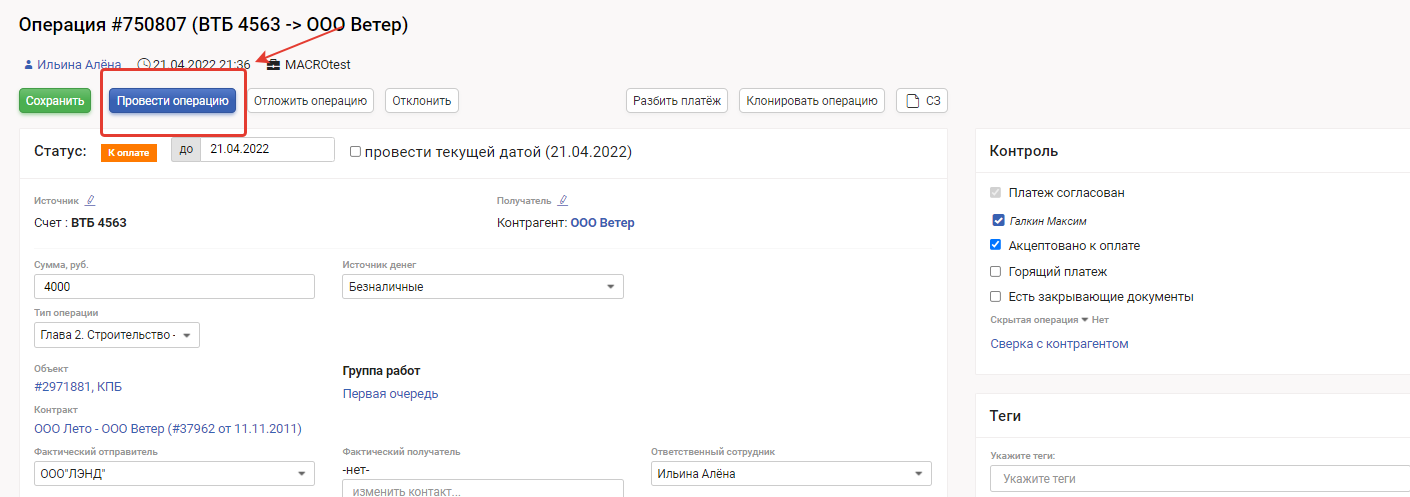Open the Ответственный сотрудник dropdown
The image size is (1410, 497).
(790, 474)
